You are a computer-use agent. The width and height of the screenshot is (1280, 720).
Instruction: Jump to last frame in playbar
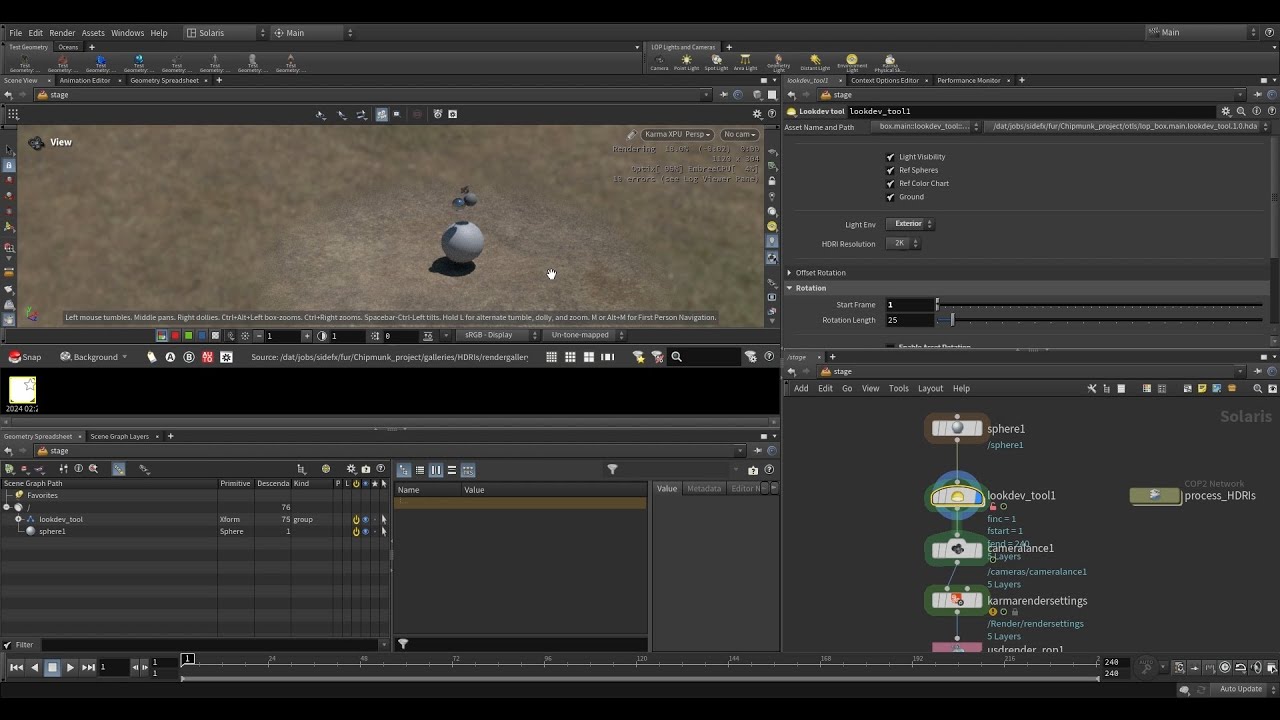(88, 667)
